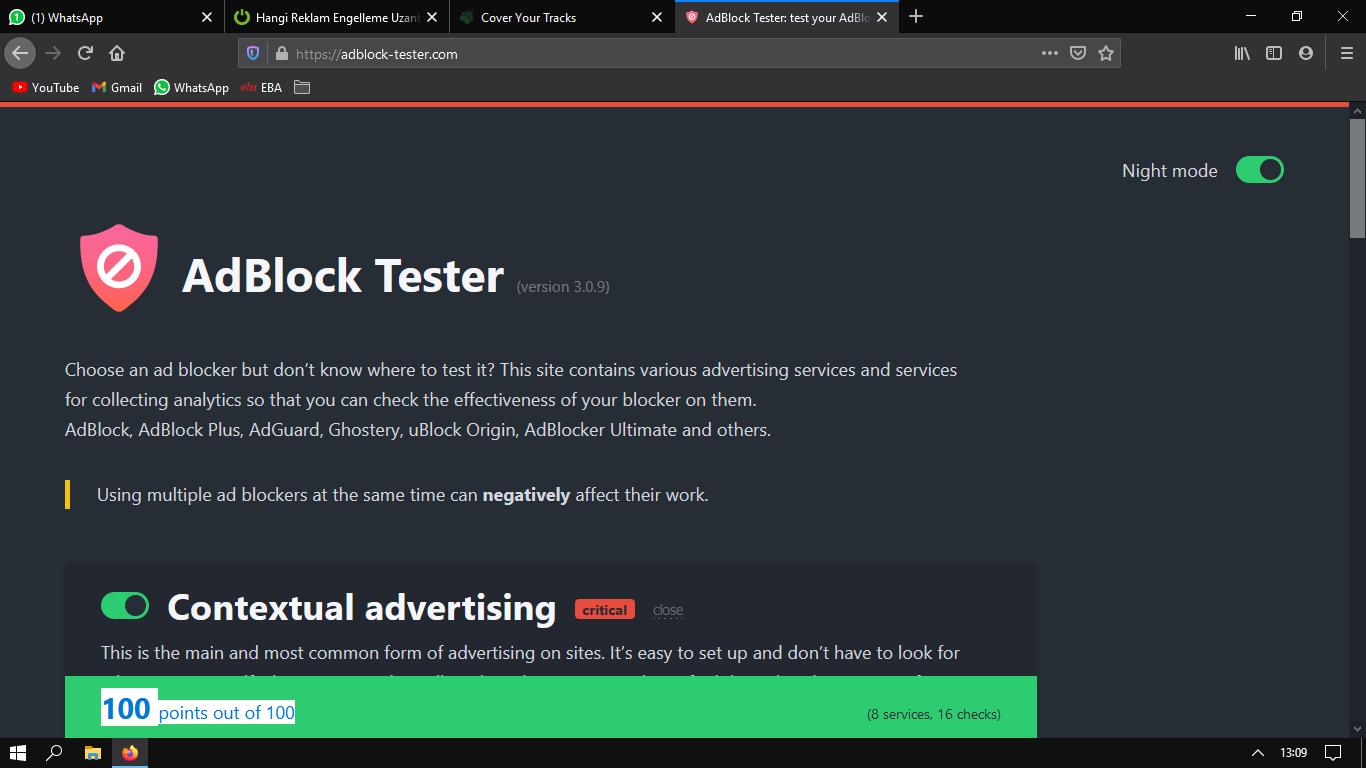Open page actions three-dot menu

1049,54
